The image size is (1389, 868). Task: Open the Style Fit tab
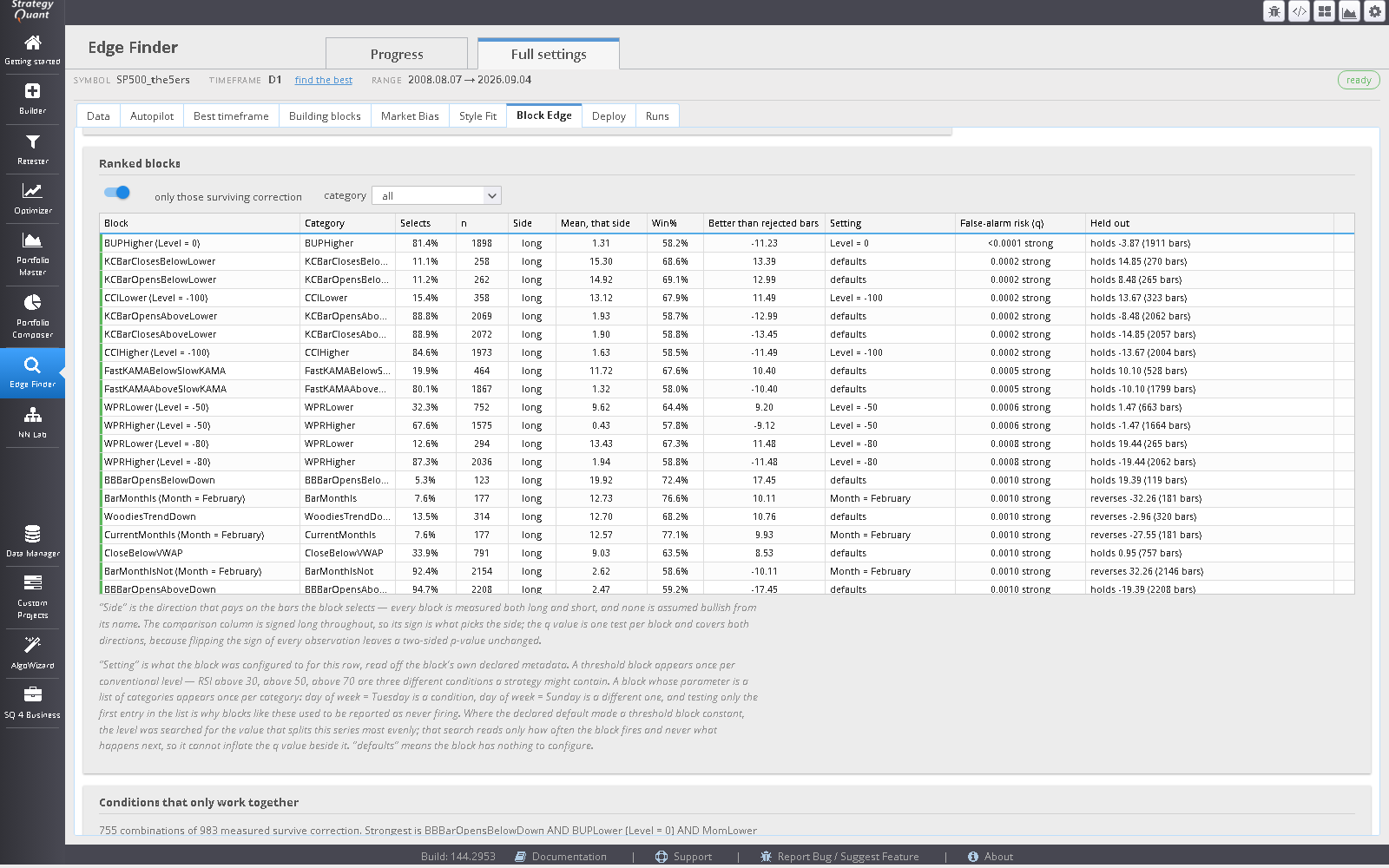[x=477, y=115]
